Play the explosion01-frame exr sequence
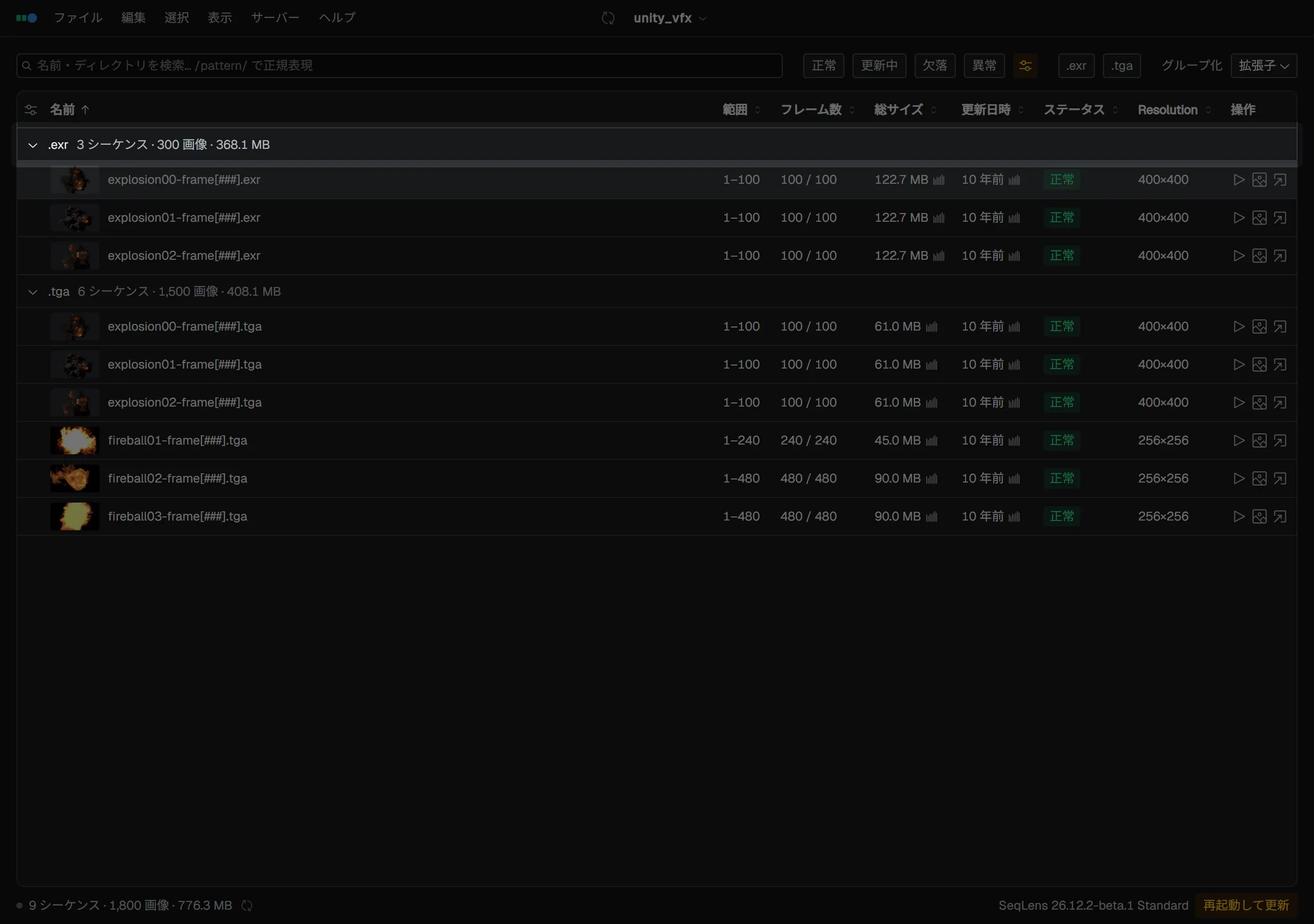 [x=1239, y=218]
